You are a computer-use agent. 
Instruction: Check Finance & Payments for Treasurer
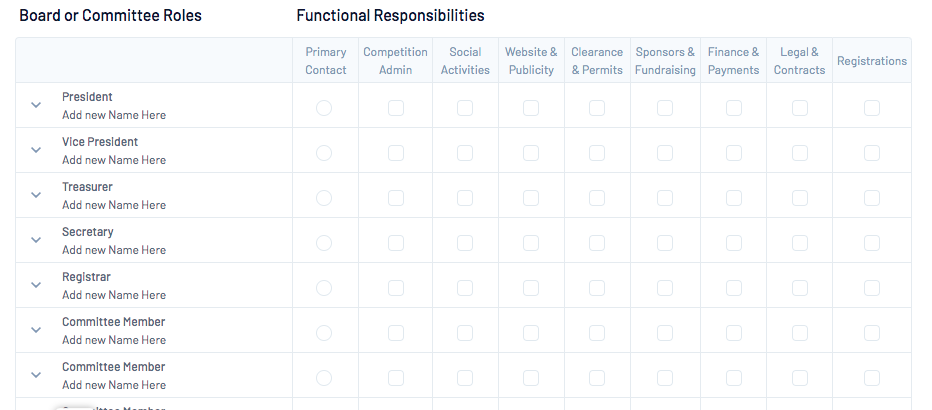pyautogui.click(x=733, y=198)
